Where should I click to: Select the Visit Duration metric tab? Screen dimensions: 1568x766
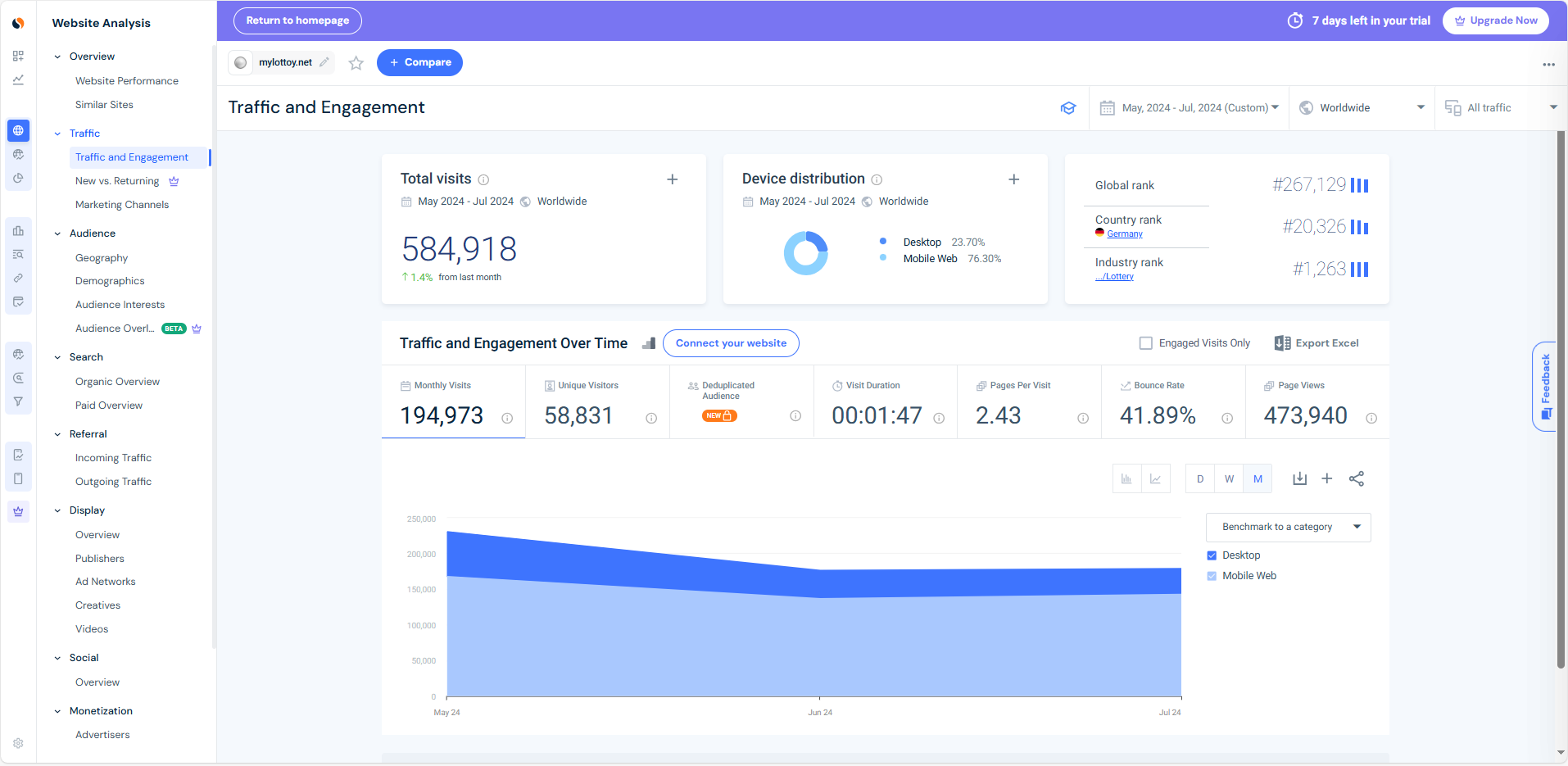pyautogui.click(x=886, y=402)
